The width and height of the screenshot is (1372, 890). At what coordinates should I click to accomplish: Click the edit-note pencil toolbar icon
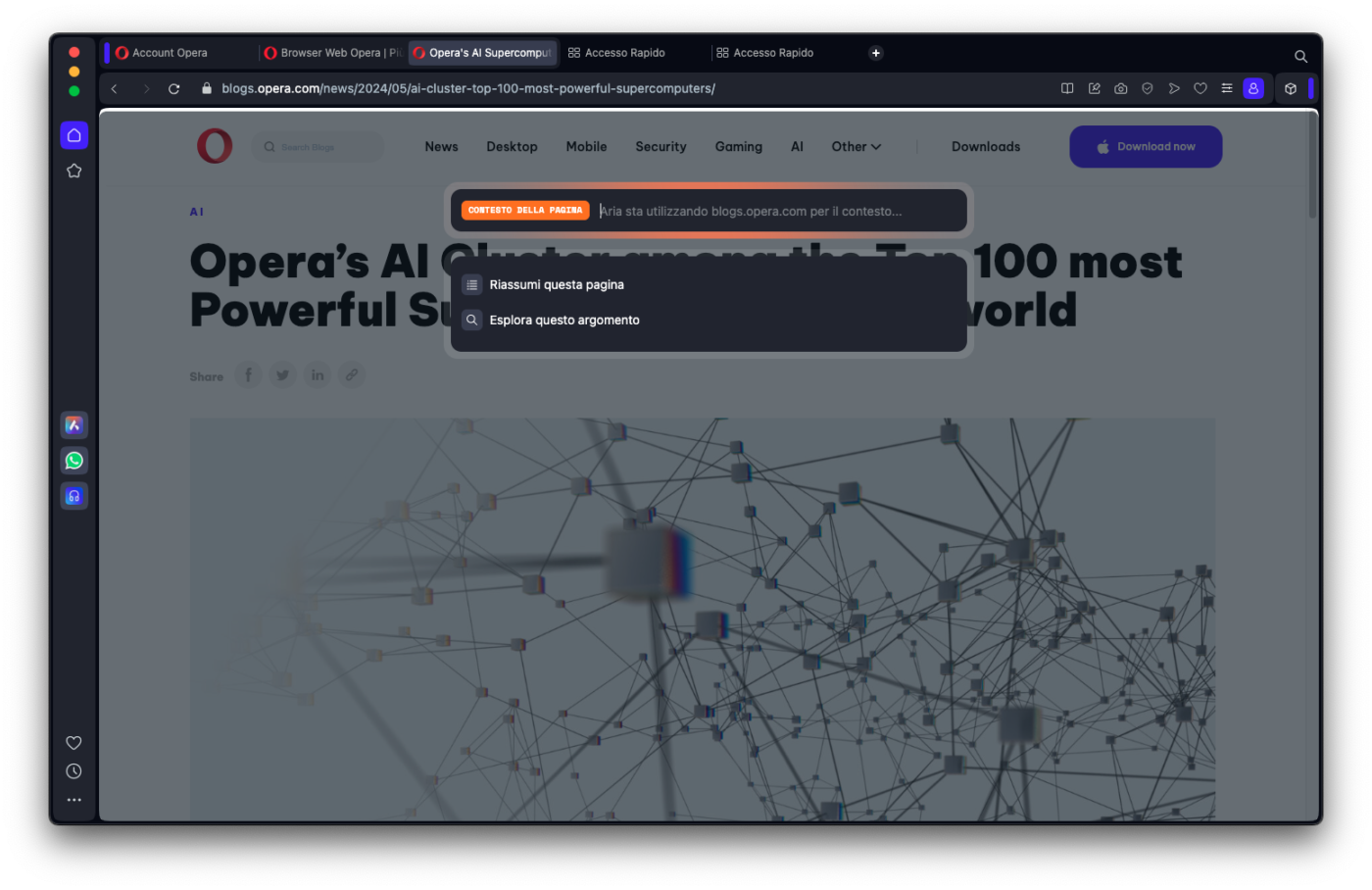pyautogui.click(x=1095, y=88)
